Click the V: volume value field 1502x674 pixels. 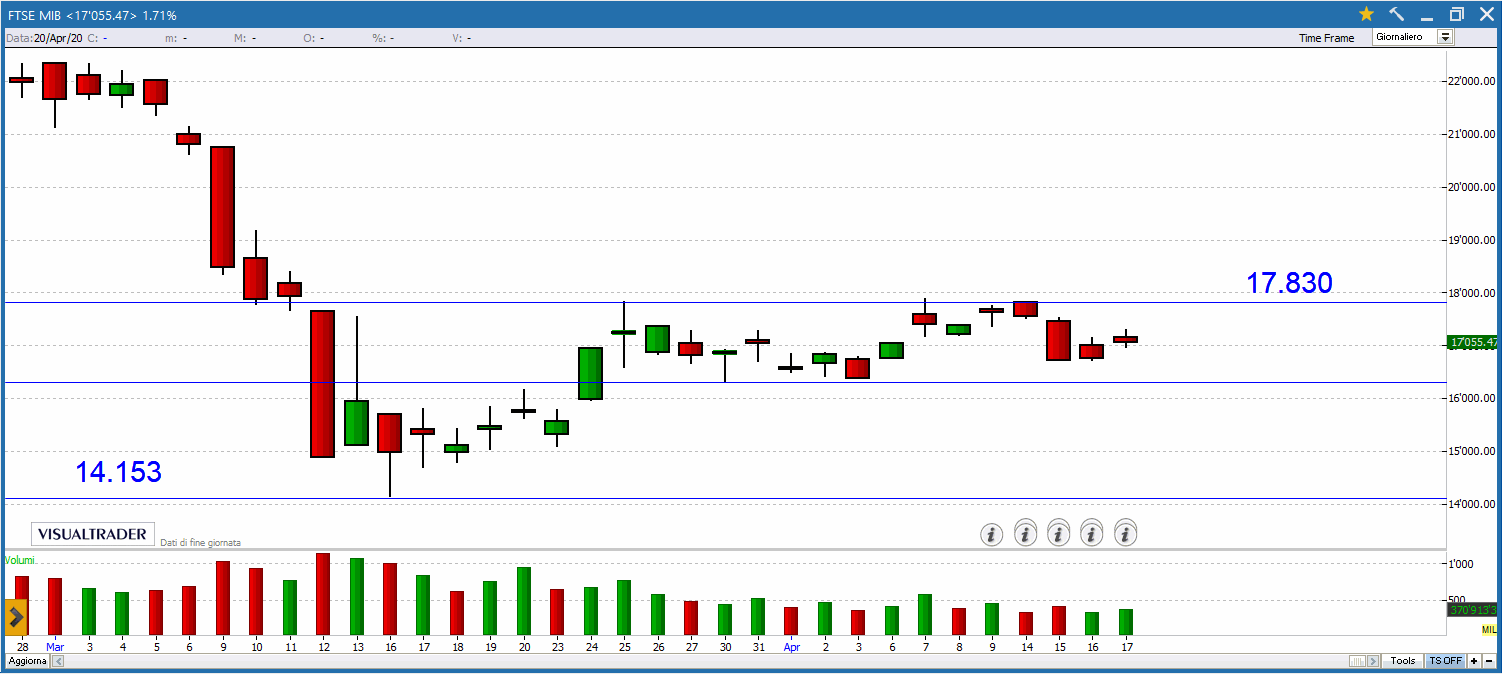point(461,38)
